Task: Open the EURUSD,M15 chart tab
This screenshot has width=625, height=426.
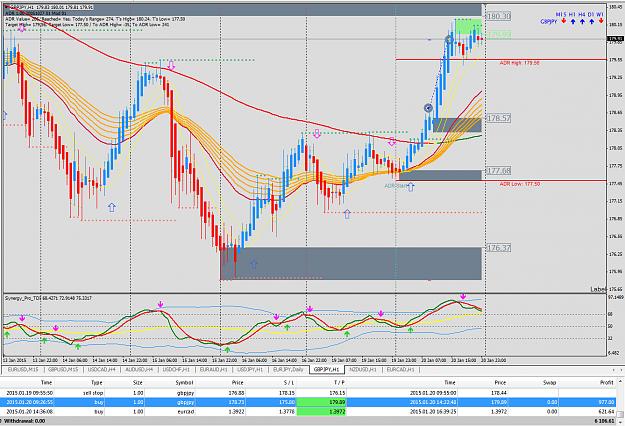Action: click(x=23, y=370)
